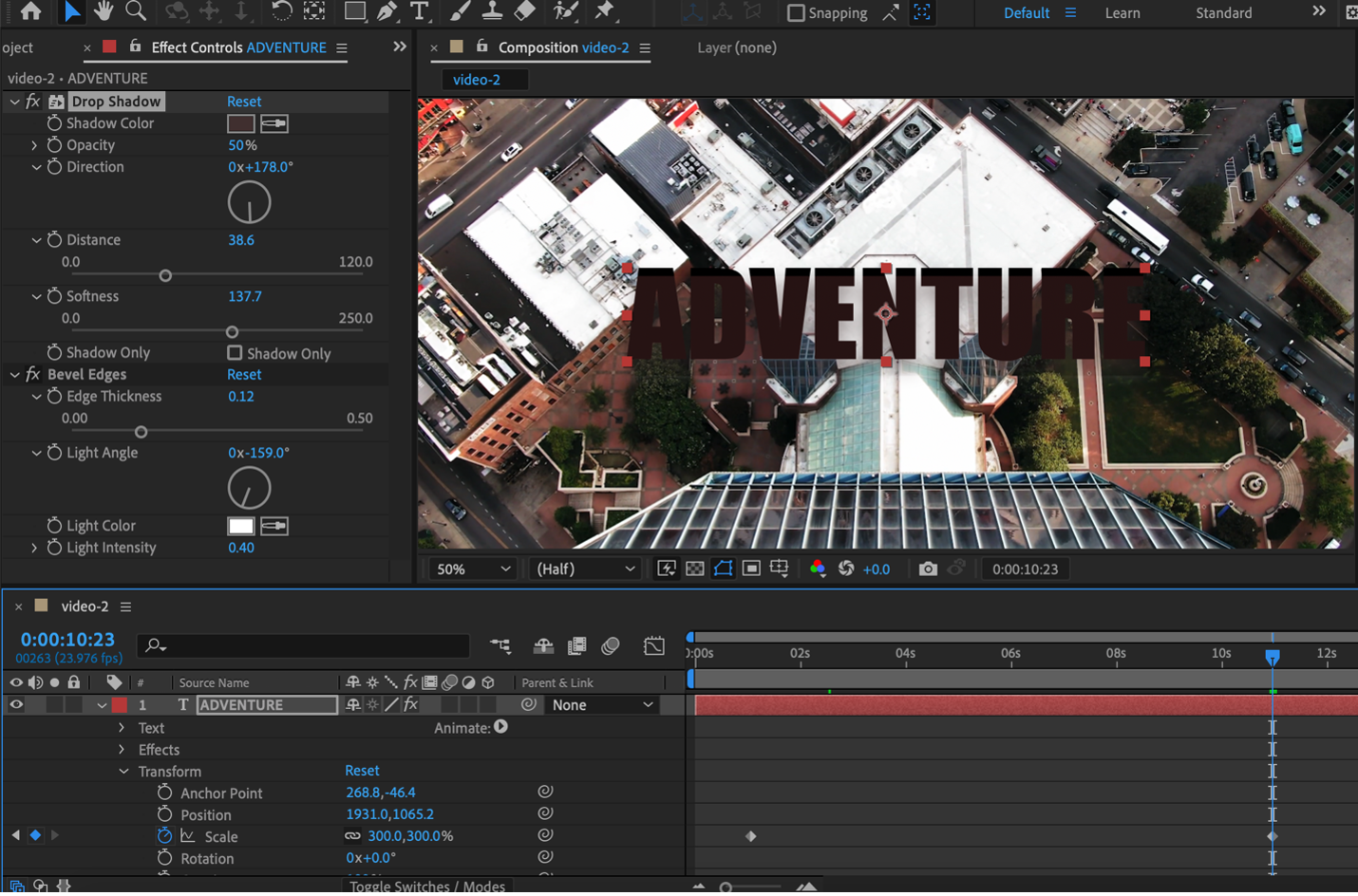Viewport: 1358px width, 896px height.
Task: Reset the Drop Shadow effect
Action: [244, 102]
